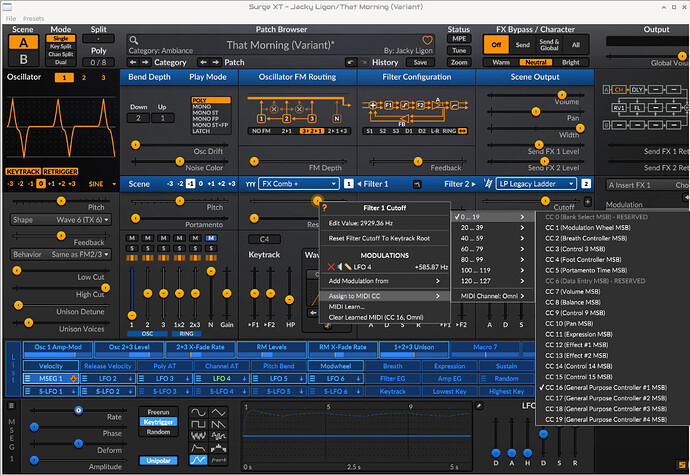
Task: Go to previous patch arrow
Action: 203,62
